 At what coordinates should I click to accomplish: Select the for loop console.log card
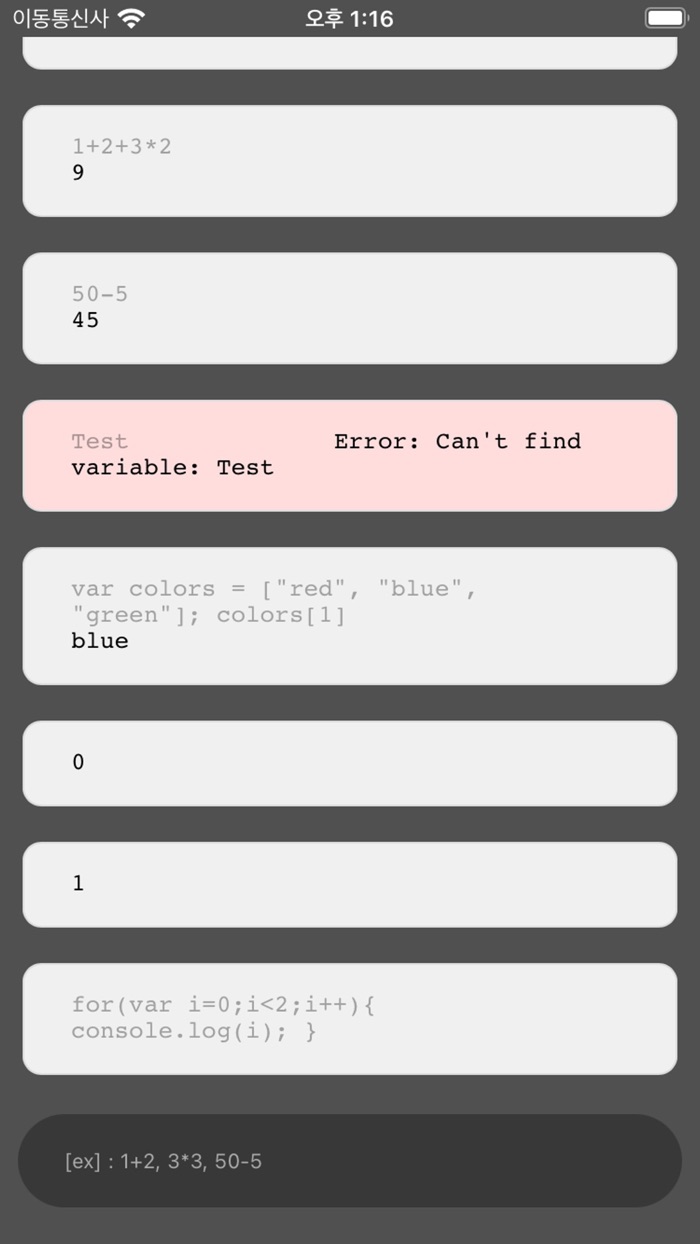pyautogui.click(x=350, y=1018)
